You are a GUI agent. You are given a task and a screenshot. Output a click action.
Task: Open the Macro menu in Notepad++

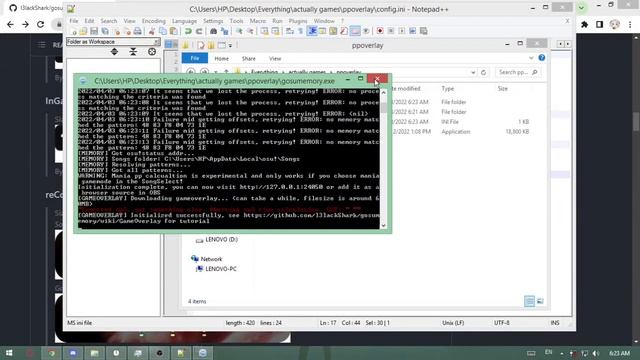(258, 21)
